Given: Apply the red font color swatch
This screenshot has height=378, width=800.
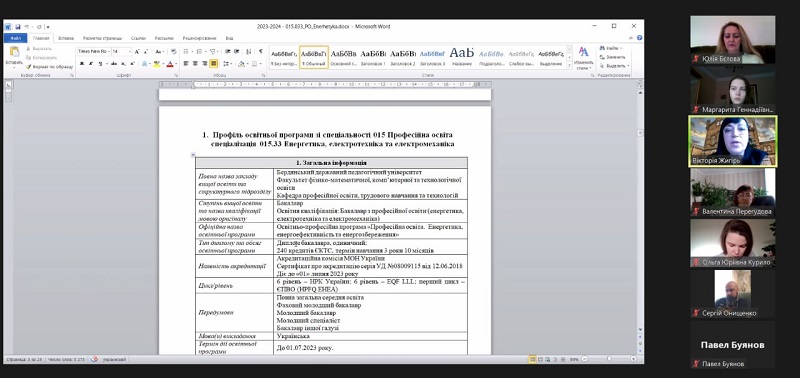Looking at the screenshot, I should (169, 64).
